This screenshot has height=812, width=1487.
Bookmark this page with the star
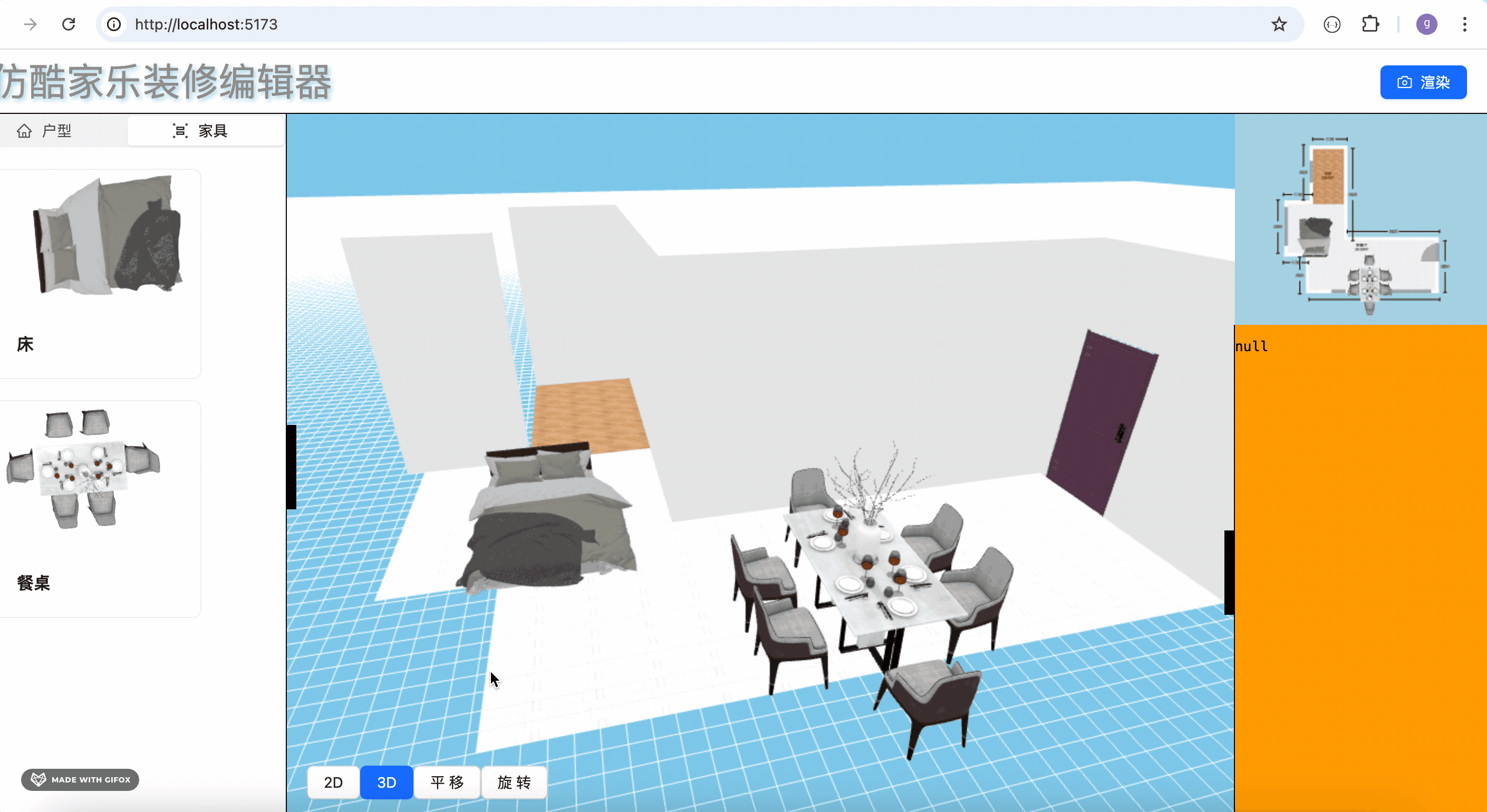(x=1279, y=24)
